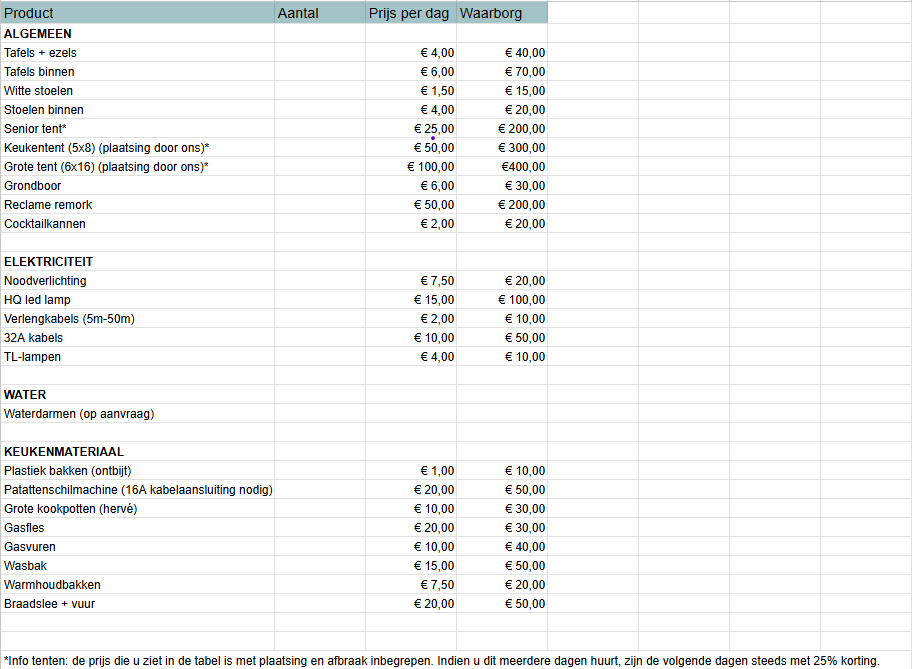Click the "ALGEMEEN" section heading cell
Viewport: 912px width, 669px height.
(x=137, y=34)
